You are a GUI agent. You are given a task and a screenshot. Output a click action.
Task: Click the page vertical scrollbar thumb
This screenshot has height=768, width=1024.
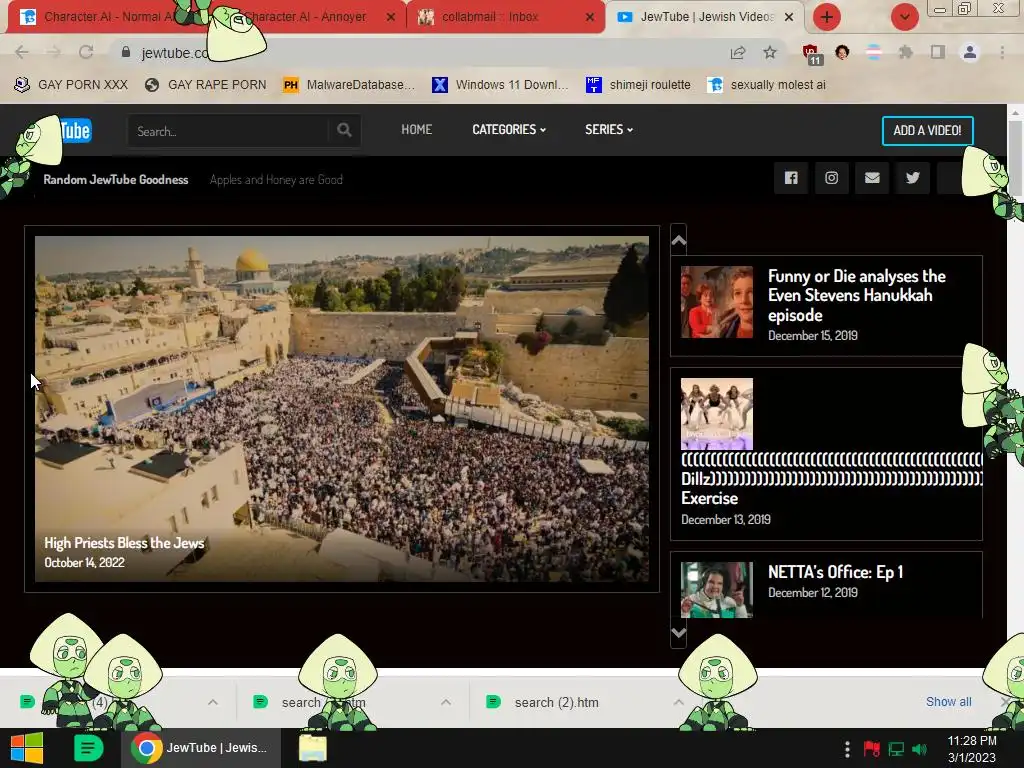pyautogui.click(x=1016, y=157)
